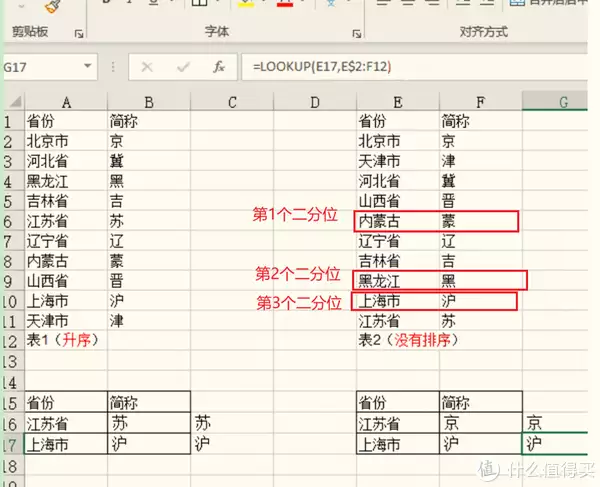Select active cell G17 containing 沪
The height and width of the screenshot is (487, 600).
click(x=555, y=444)
